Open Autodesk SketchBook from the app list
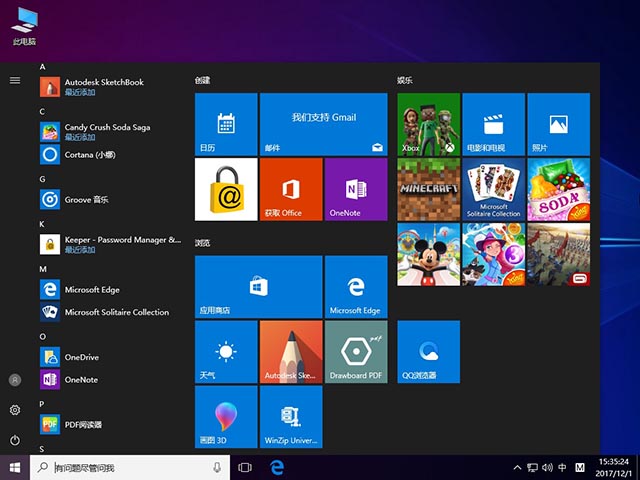This screenshot has height=480, width=640. [110, 87]
